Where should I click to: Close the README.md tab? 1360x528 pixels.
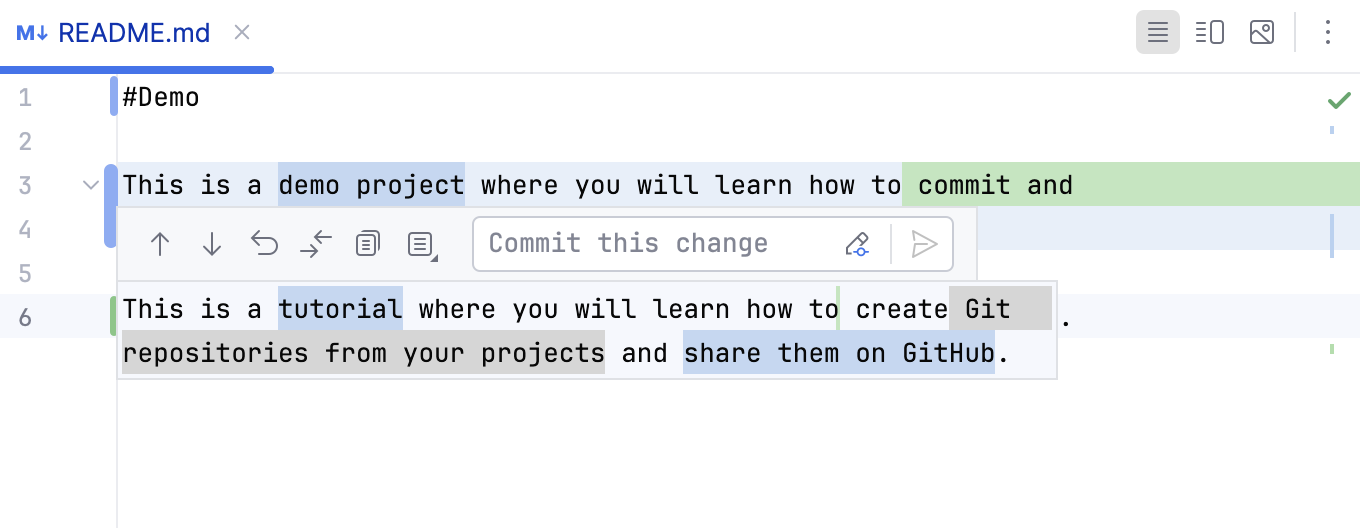[242, 33]
